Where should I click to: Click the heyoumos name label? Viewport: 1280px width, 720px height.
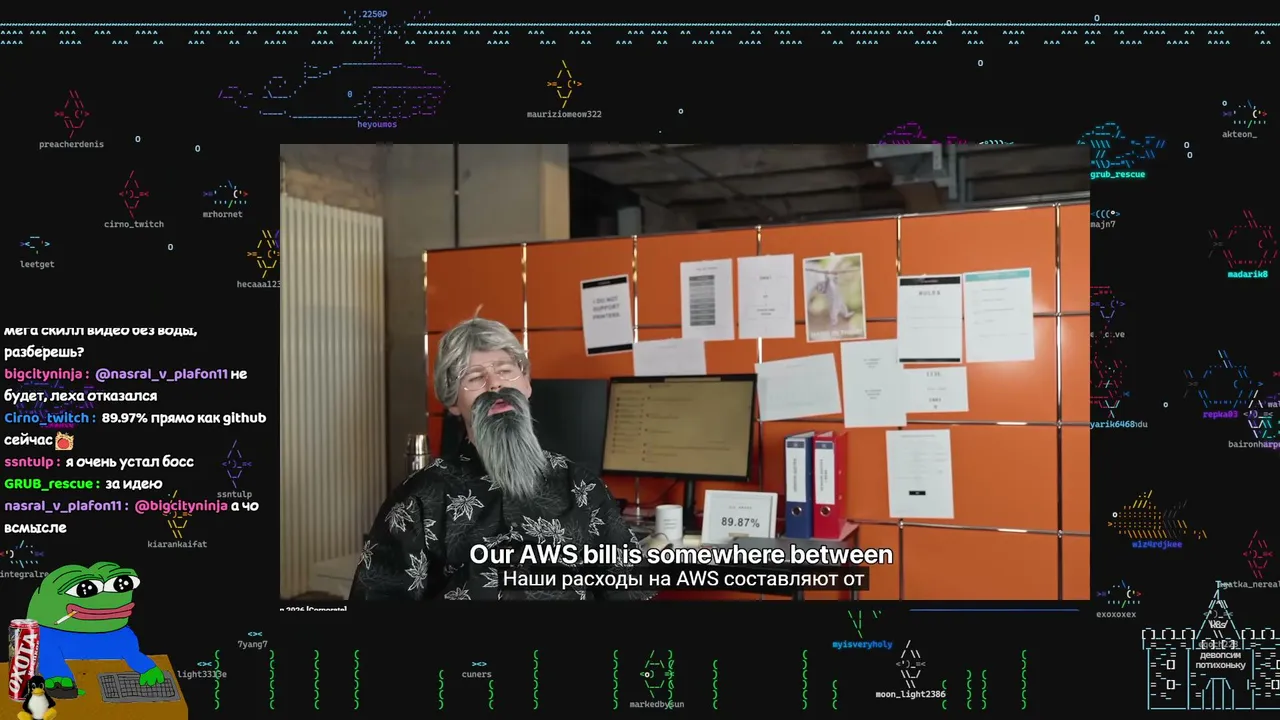[377, 125]
